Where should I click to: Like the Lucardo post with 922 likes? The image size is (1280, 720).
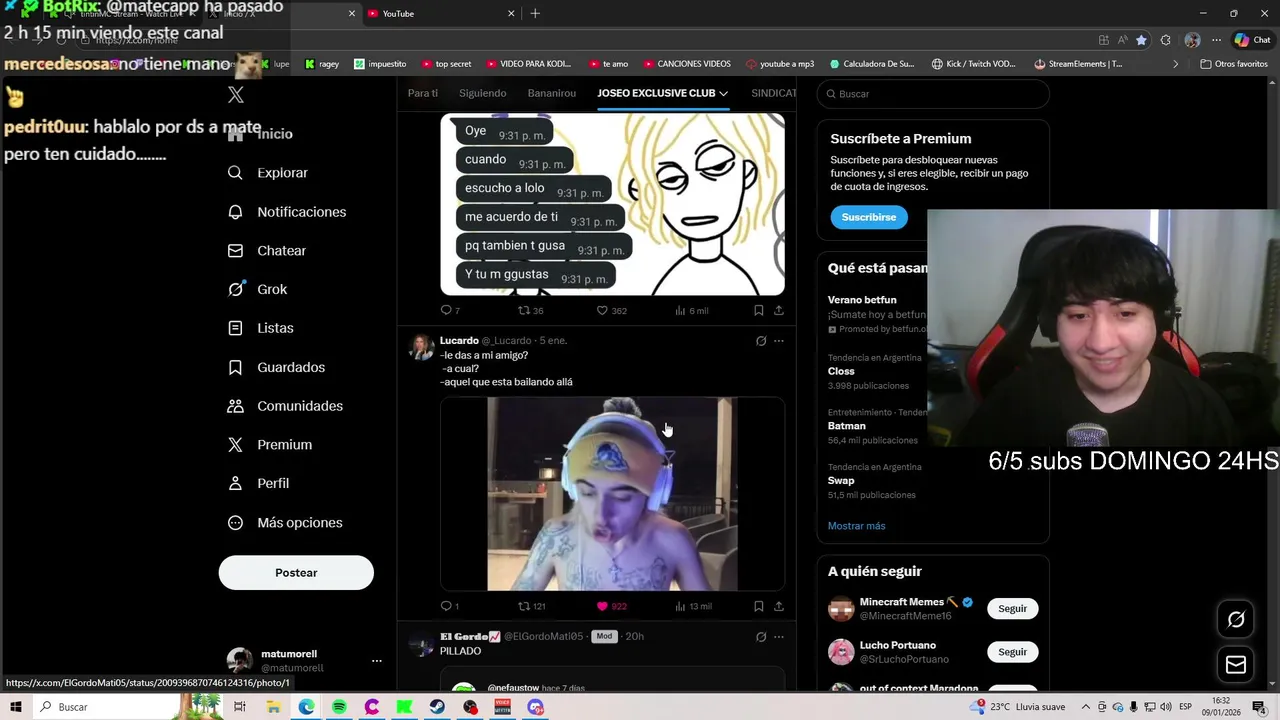[x=611, y=606]
